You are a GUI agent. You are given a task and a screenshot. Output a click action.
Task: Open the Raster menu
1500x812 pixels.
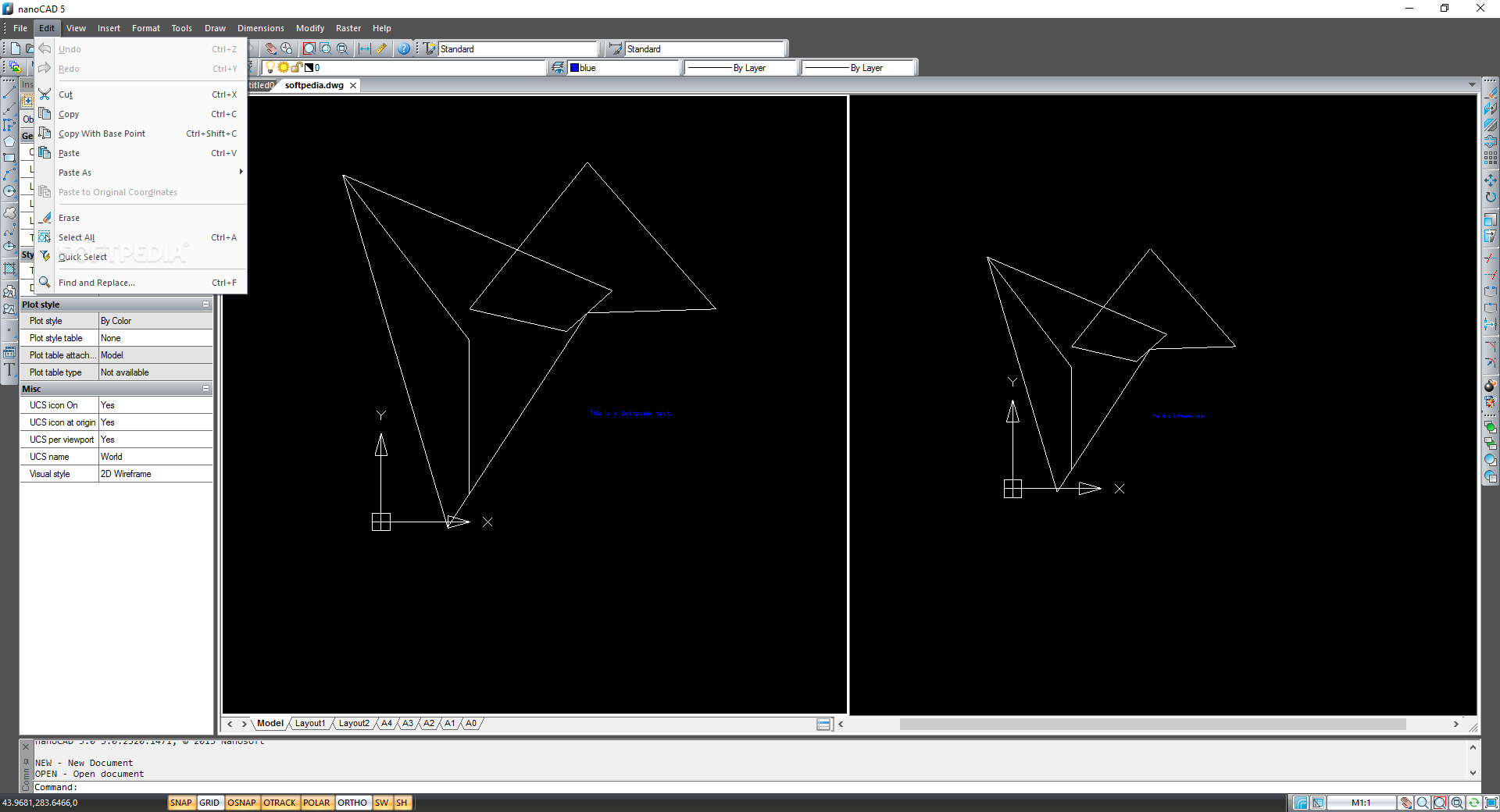(x=348, y=28)
